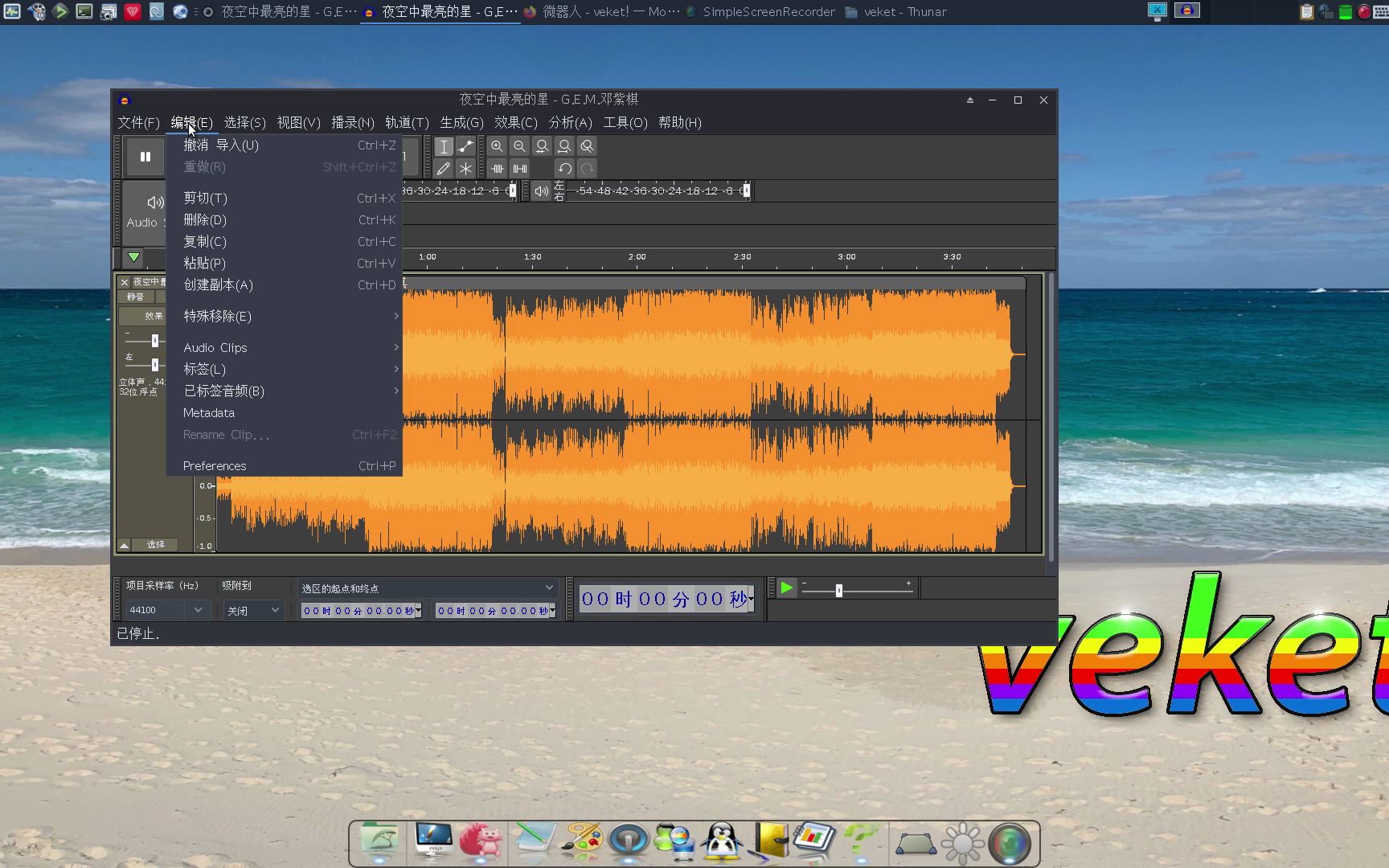Choose Delete (删除) from Edit menu
The height and width of the screenshot is (868, 1389).
tap(284, 220)
